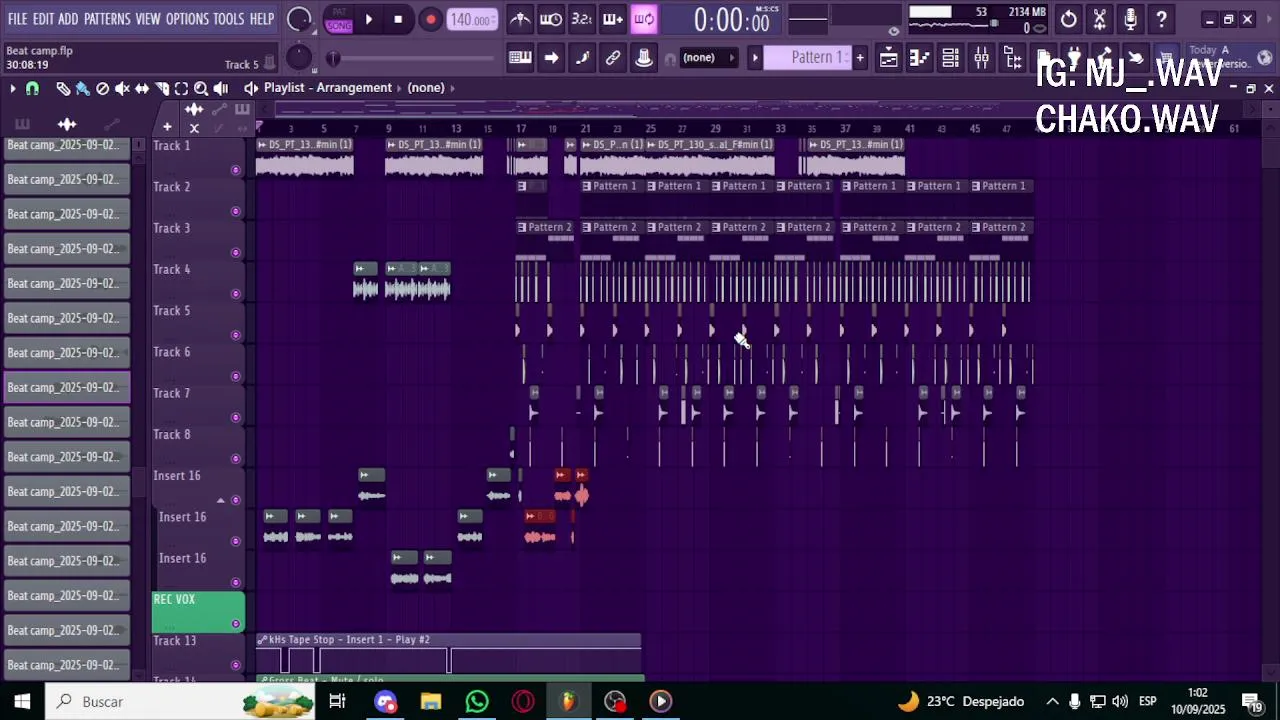
Task: Toggle auto-scroll arrow icon
Action: (x=551, y=58)
